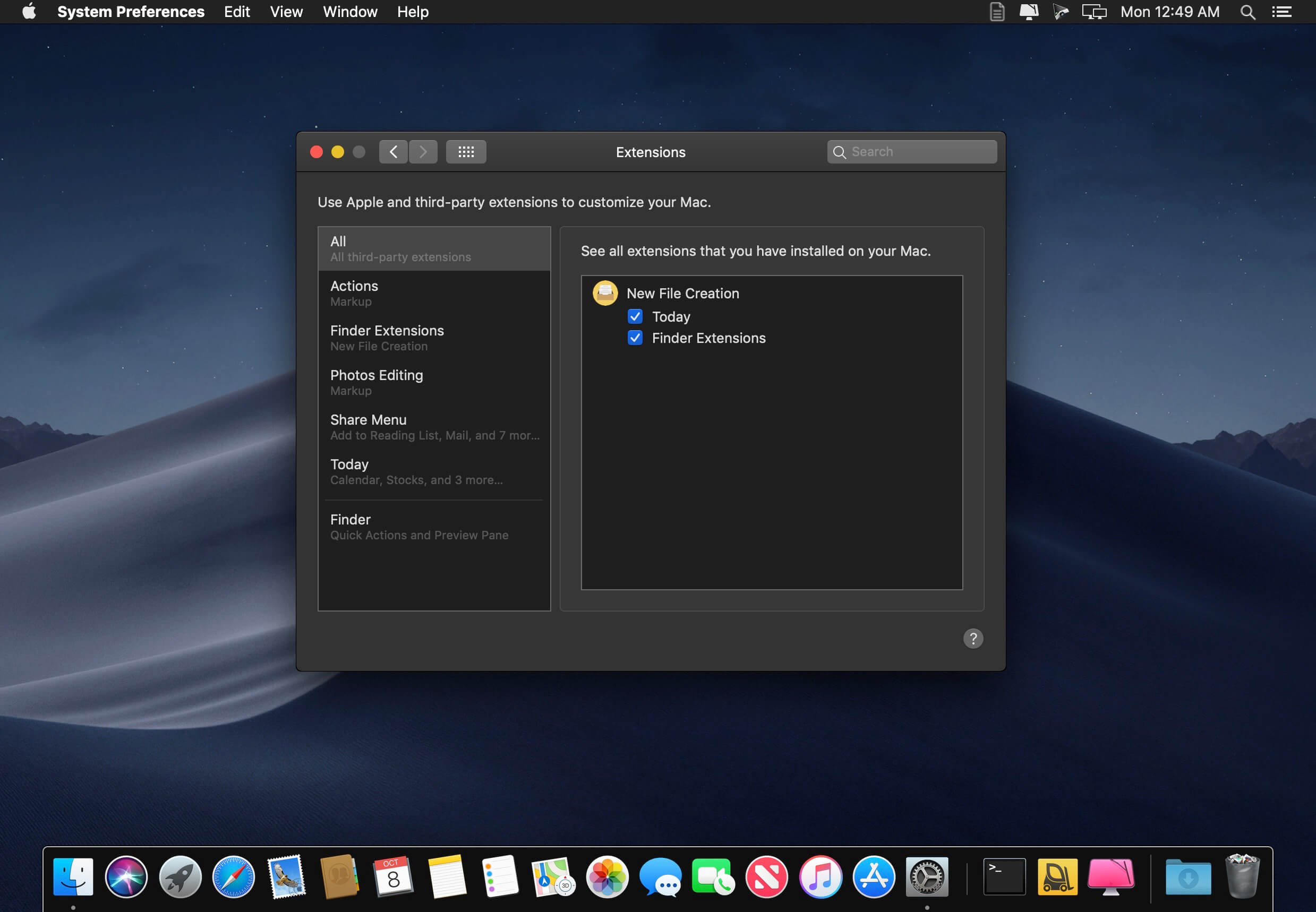This screenshot has width=1316, height=912.
Task: Select the Share Menu category
Action: pos(434,427)
